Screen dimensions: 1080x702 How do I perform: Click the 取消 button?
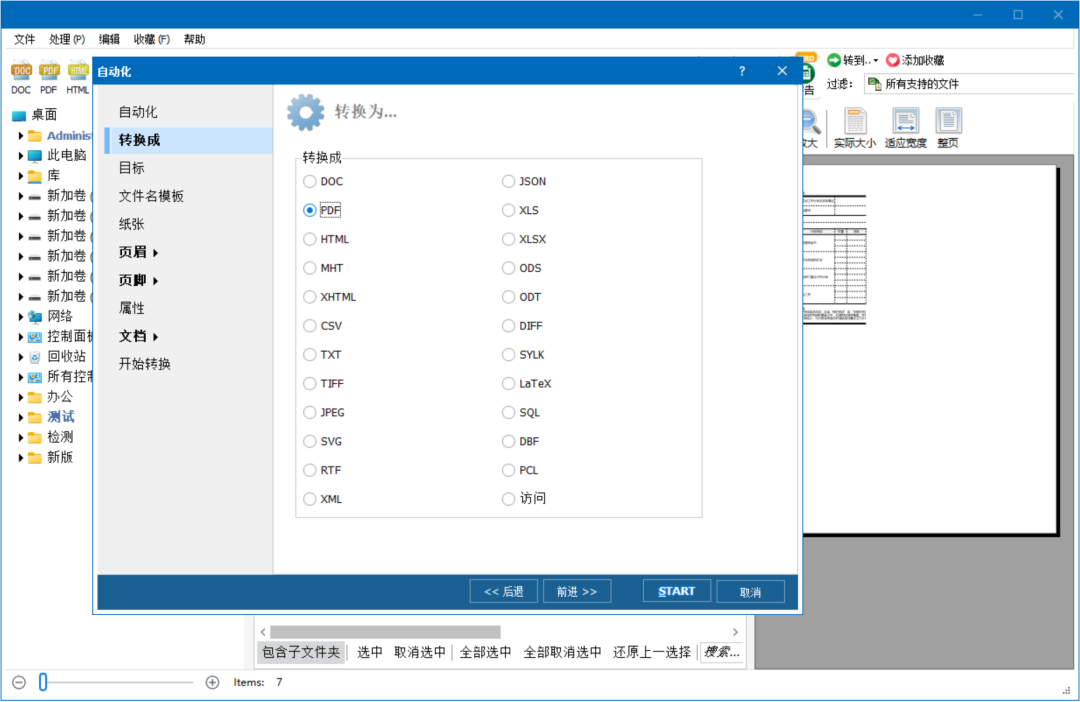point(750,592)
